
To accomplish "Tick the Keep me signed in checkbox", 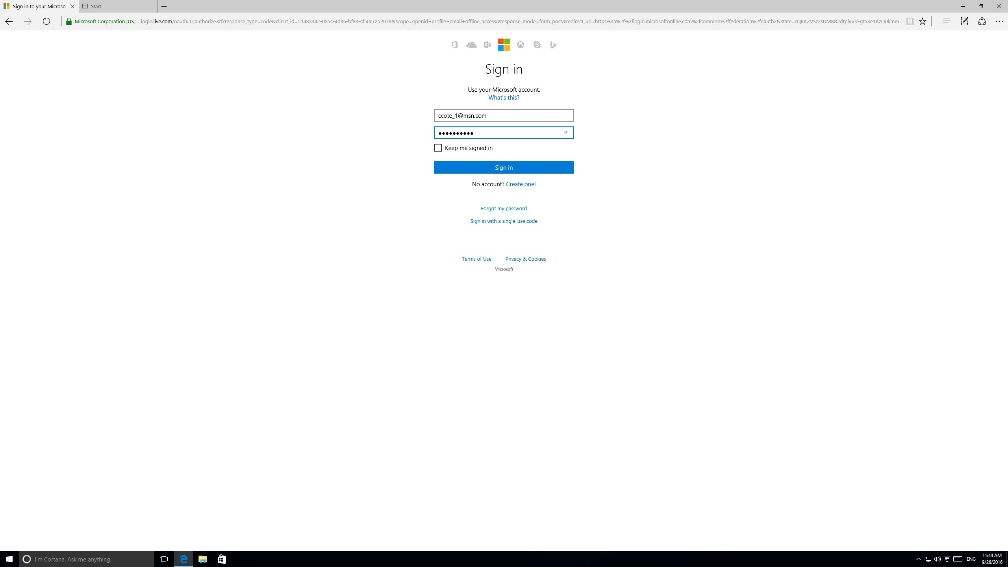I will pyautogui.click(x=438, y=148).
